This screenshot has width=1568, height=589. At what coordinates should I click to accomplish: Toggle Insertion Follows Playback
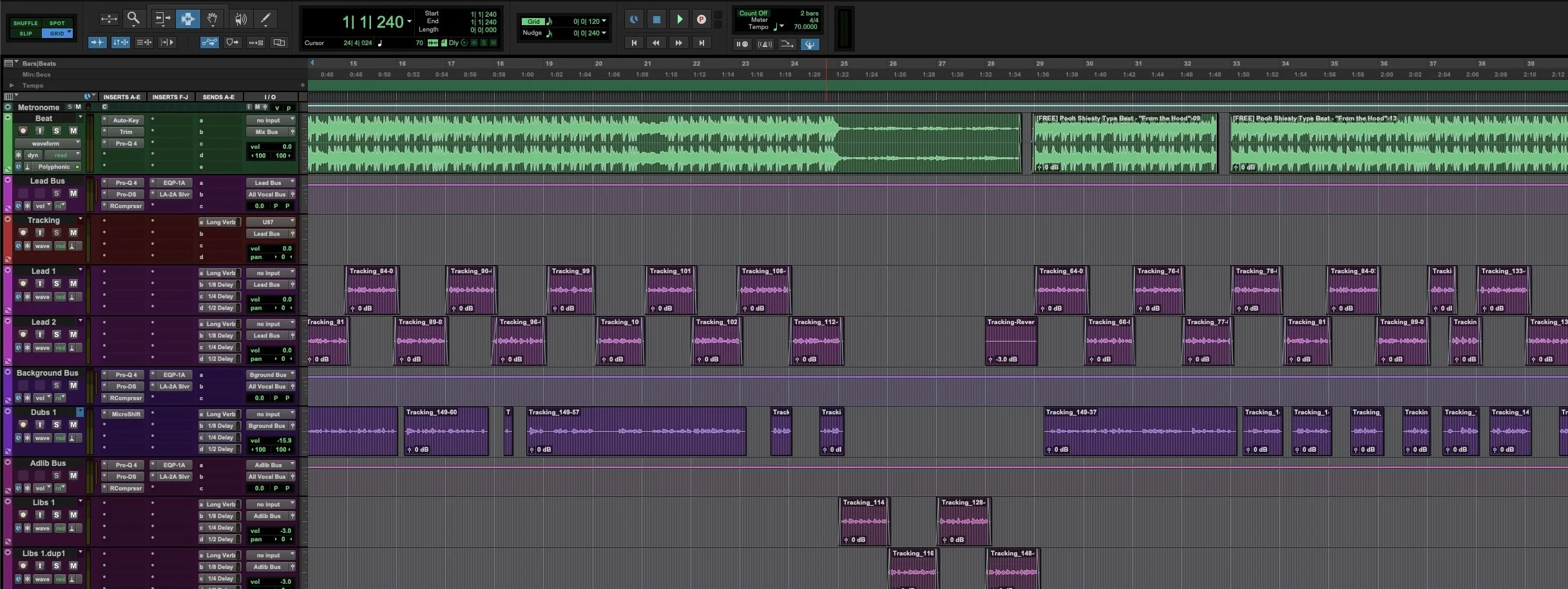pos(167,43)
